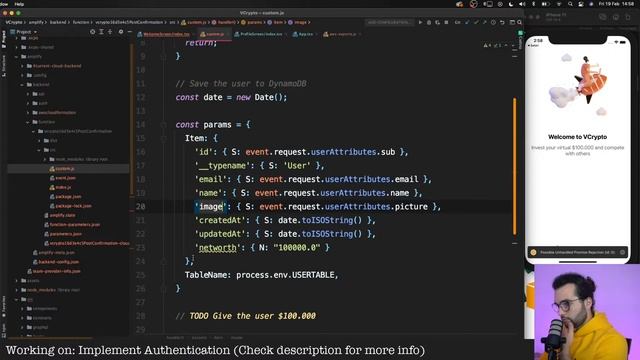
Task: Click the locate/select opened file target icon
Action: [x=93, y=32]
